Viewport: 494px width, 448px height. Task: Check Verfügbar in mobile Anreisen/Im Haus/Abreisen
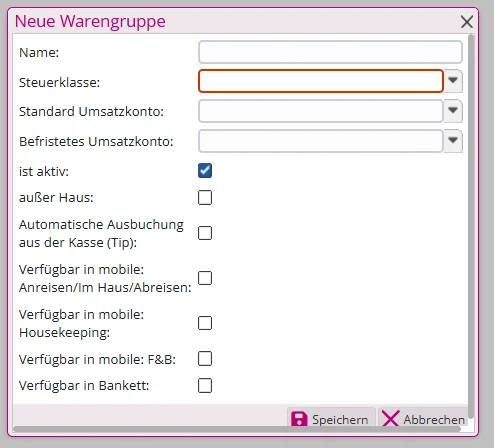click(205, 278)
